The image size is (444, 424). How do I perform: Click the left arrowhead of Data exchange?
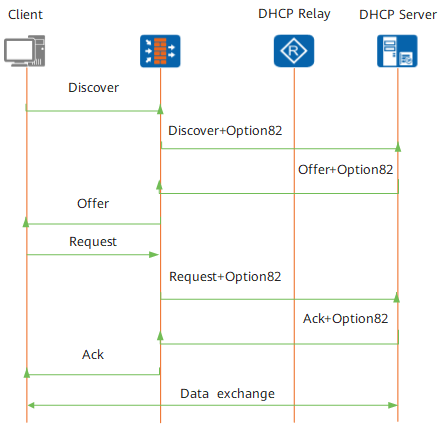click(32, 405)
